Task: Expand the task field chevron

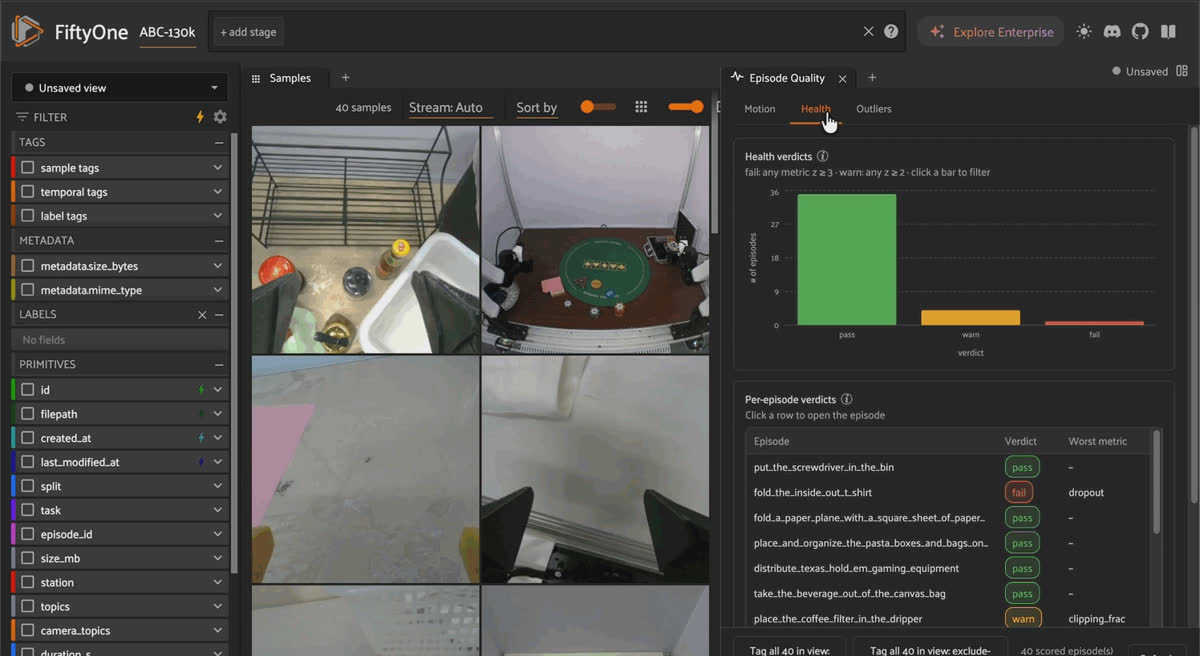Action: pyautogui.click(x=217, y=510)
